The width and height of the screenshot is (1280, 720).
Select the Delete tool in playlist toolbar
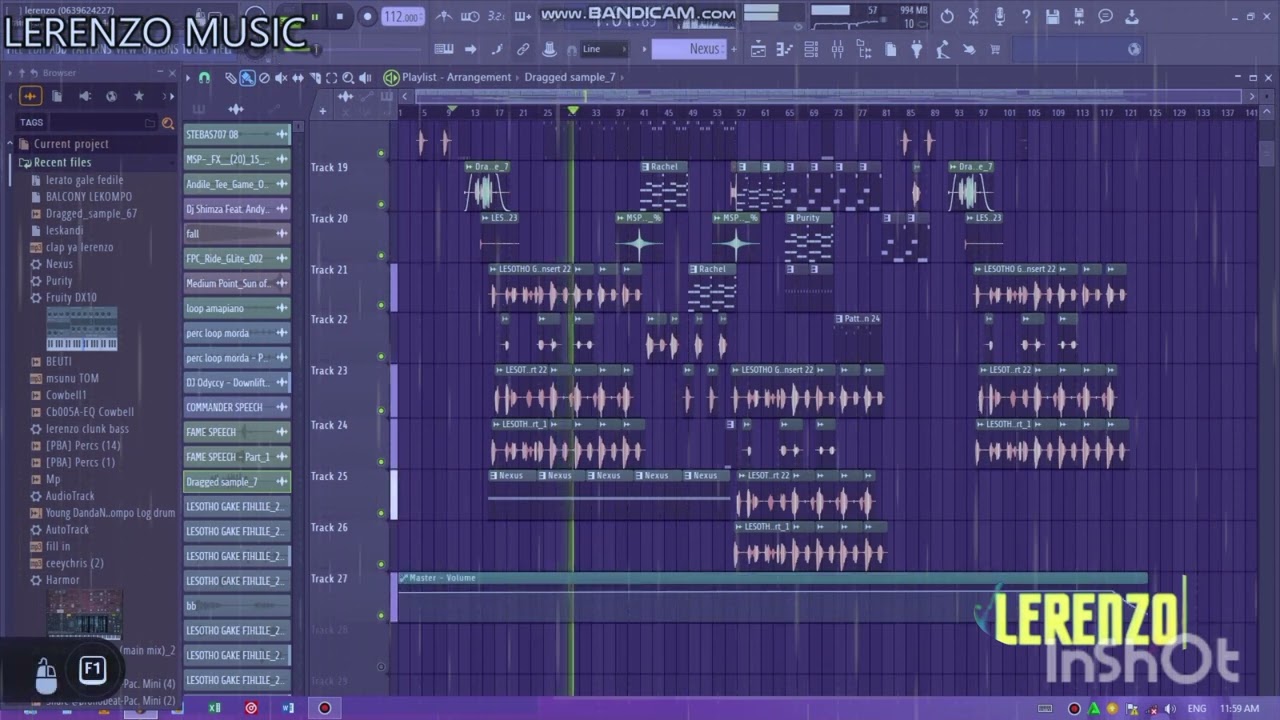(264, 77)
